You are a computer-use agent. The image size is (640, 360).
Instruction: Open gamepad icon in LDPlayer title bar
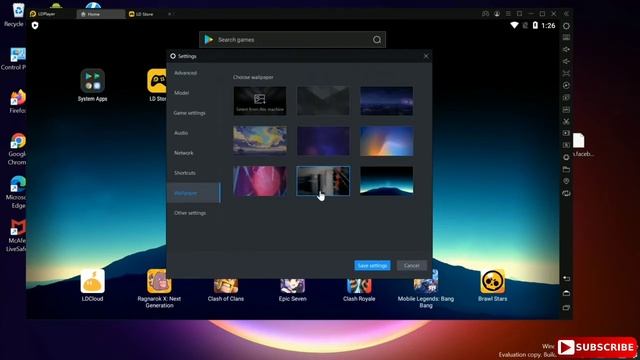pyautogui.click(x=485, y=13)
